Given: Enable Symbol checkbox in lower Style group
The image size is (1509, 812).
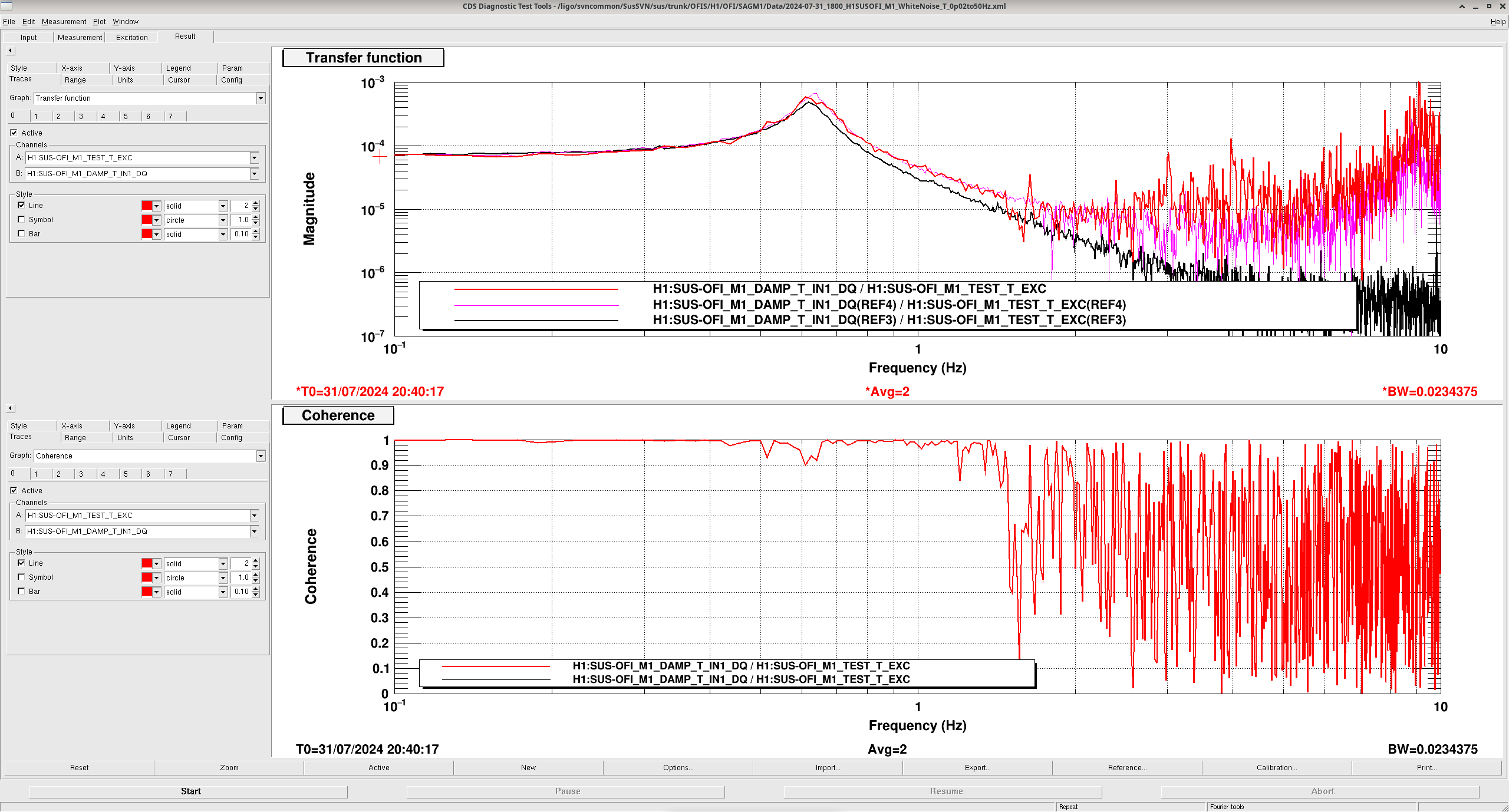Looking at the screenshot, I should coord(21,577).
